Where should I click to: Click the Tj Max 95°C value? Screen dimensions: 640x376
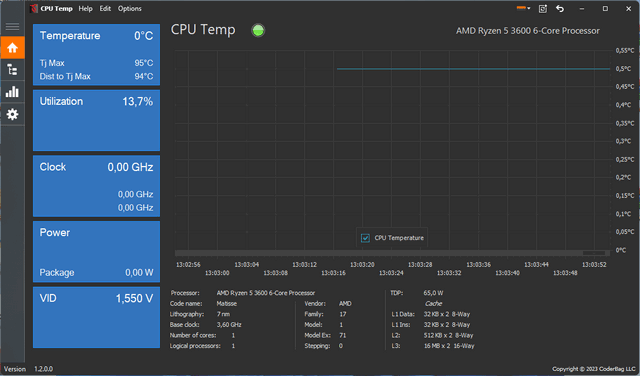(x=144, y=63)
